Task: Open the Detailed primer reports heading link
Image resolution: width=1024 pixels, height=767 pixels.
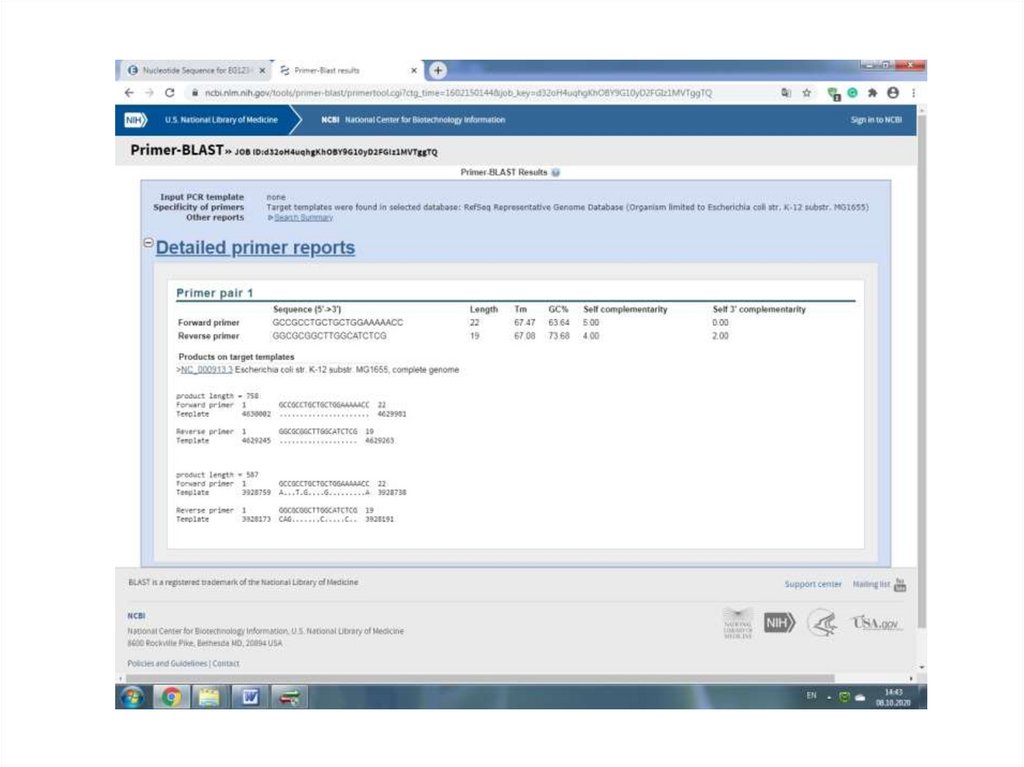Action: tap(255, 248)
